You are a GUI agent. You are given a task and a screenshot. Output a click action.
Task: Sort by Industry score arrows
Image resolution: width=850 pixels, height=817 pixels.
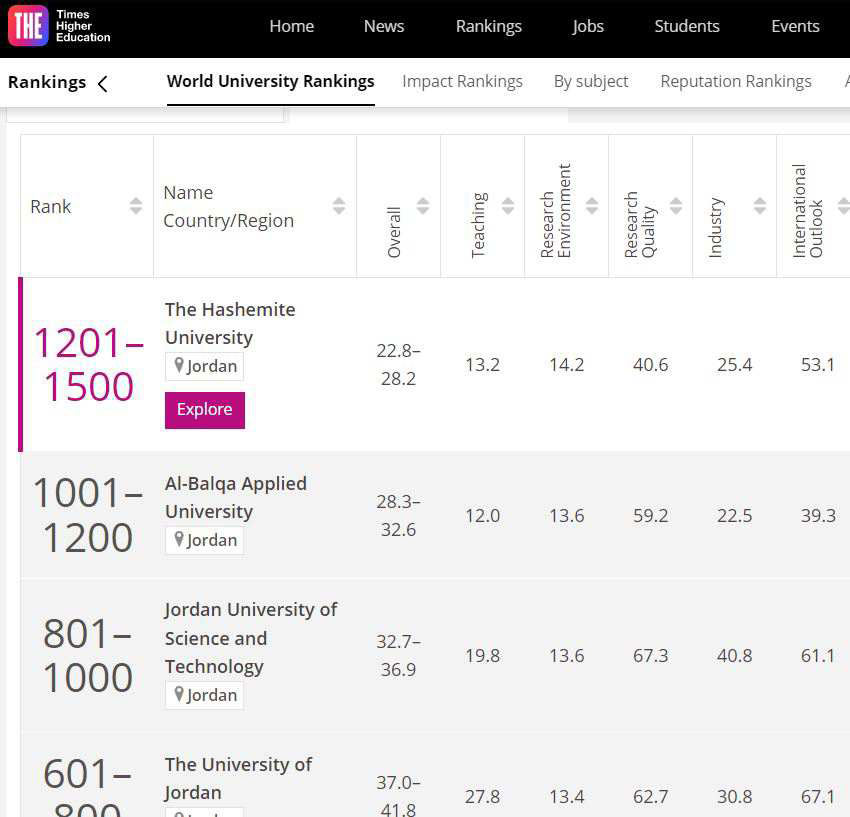click(759, 206)
